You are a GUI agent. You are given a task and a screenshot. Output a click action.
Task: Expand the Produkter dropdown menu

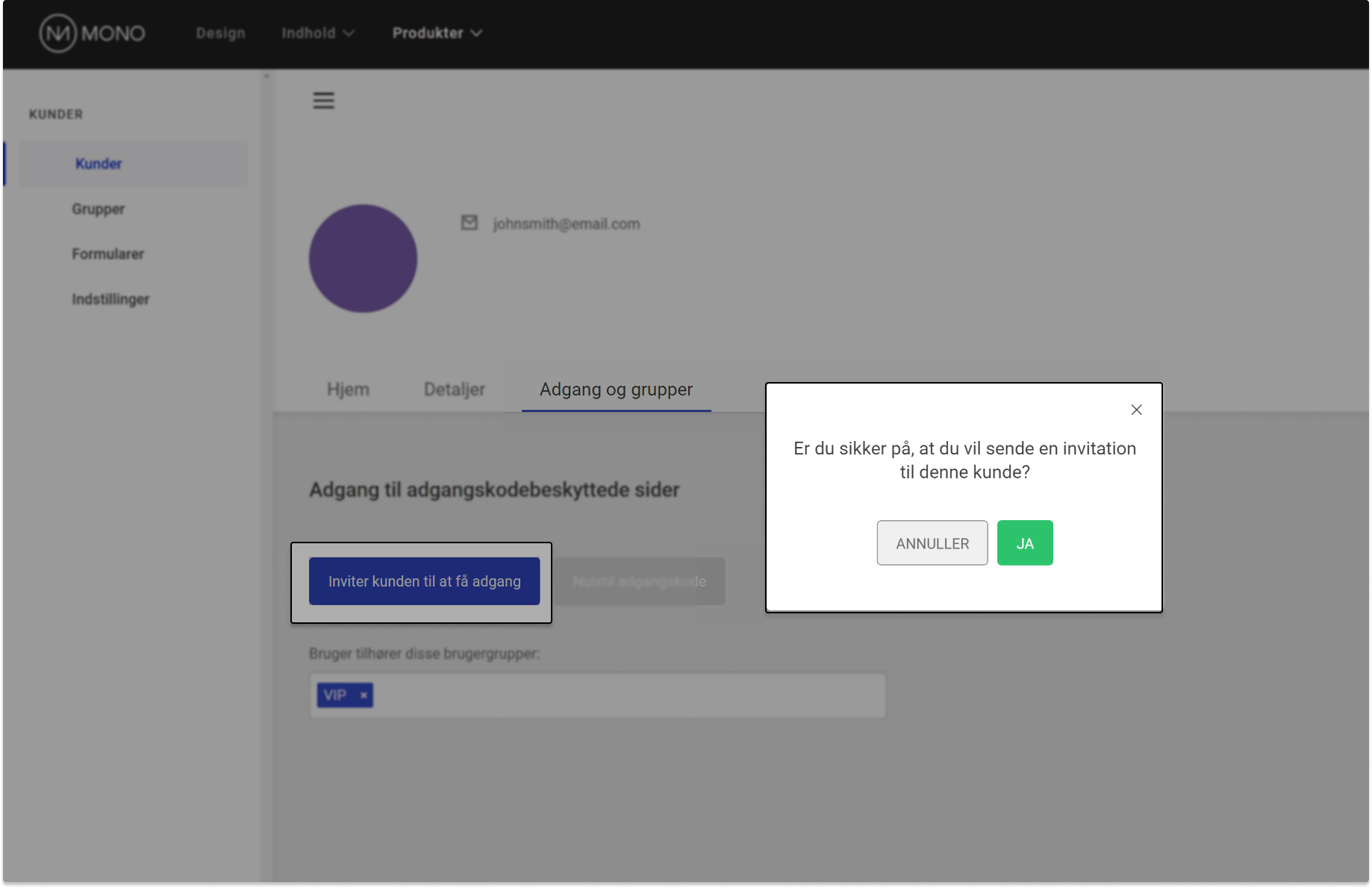(437, 34)
